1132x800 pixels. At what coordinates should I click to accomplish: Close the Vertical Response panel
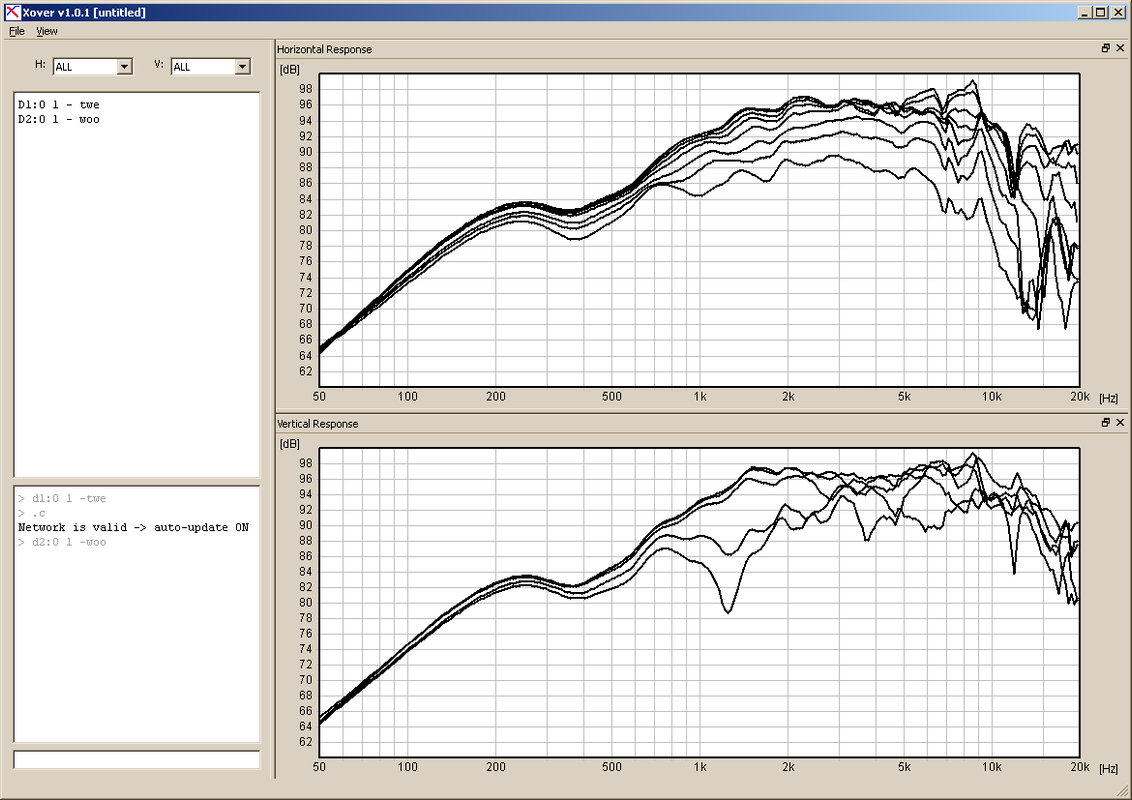[1120, 422]
